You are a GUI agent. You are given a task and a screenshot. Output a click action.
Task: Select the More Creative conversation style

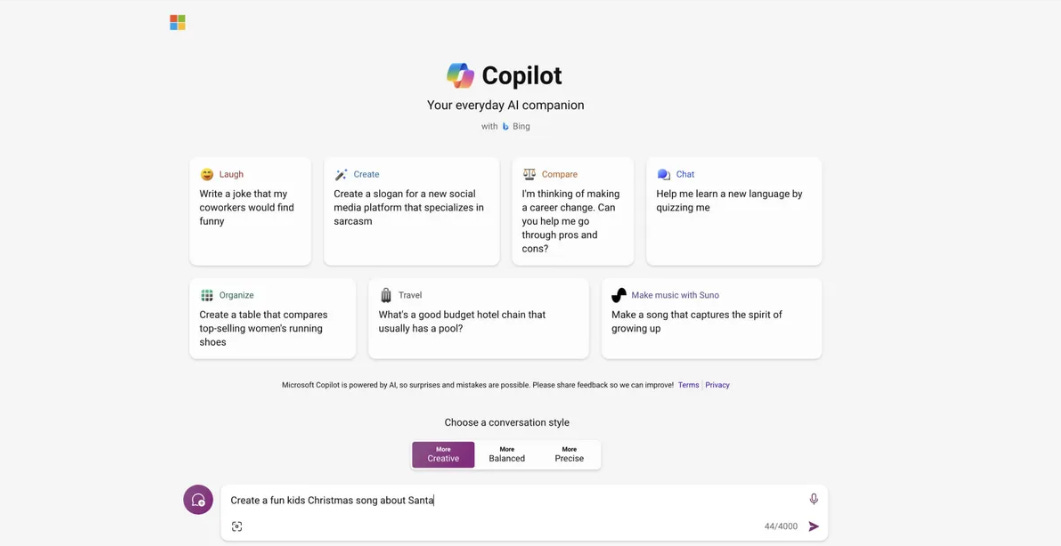pyautogui.click(x=443, y=455)
